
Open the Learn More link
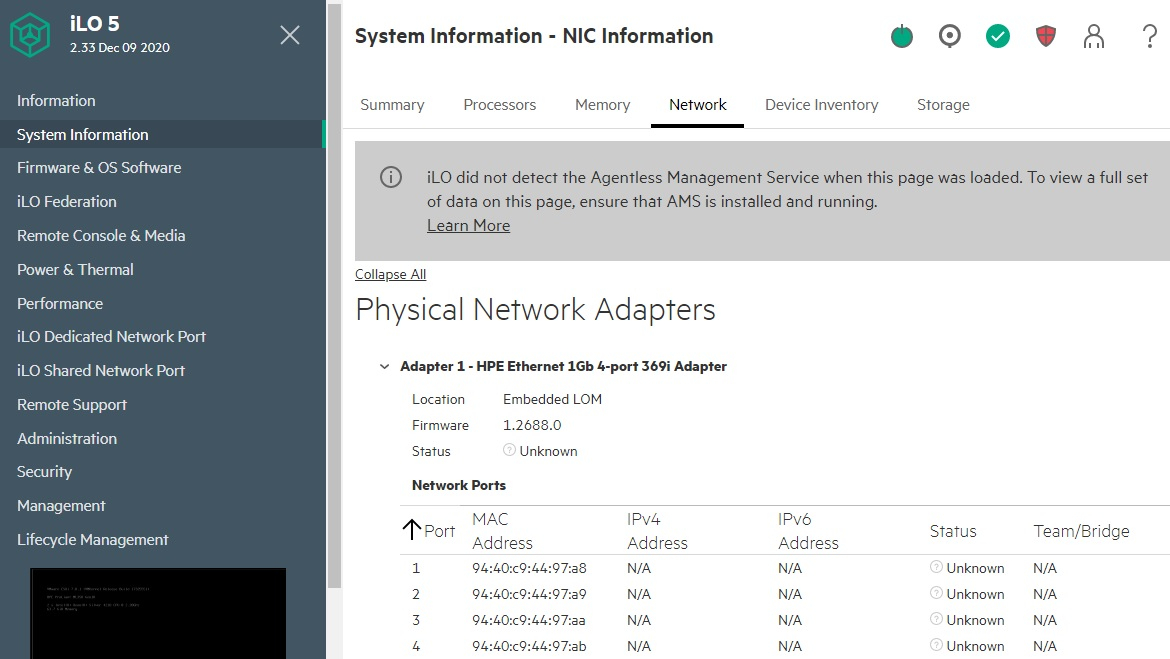pyautogui.click(x=468, y=225)
